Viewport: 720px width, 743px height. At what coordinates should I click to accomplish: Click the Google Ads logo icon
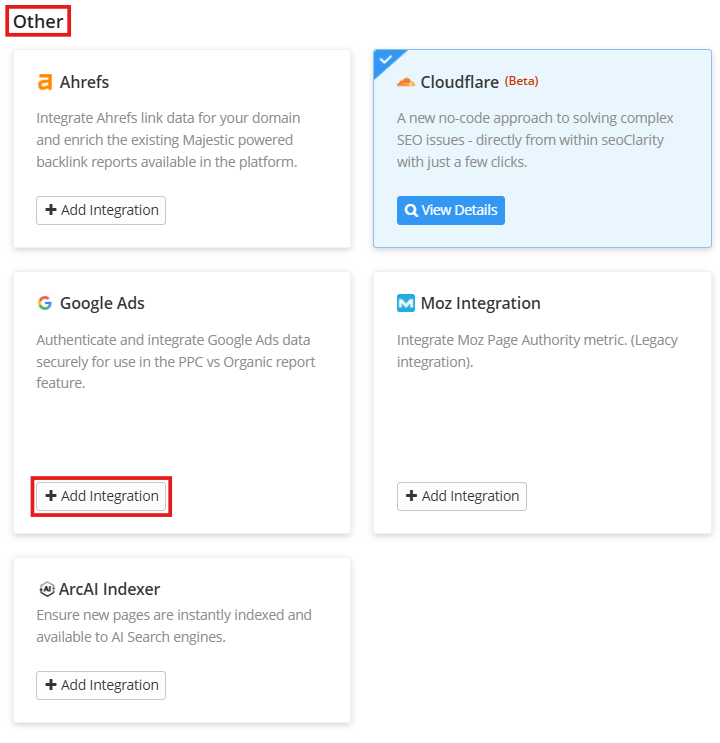pos(45,303)
